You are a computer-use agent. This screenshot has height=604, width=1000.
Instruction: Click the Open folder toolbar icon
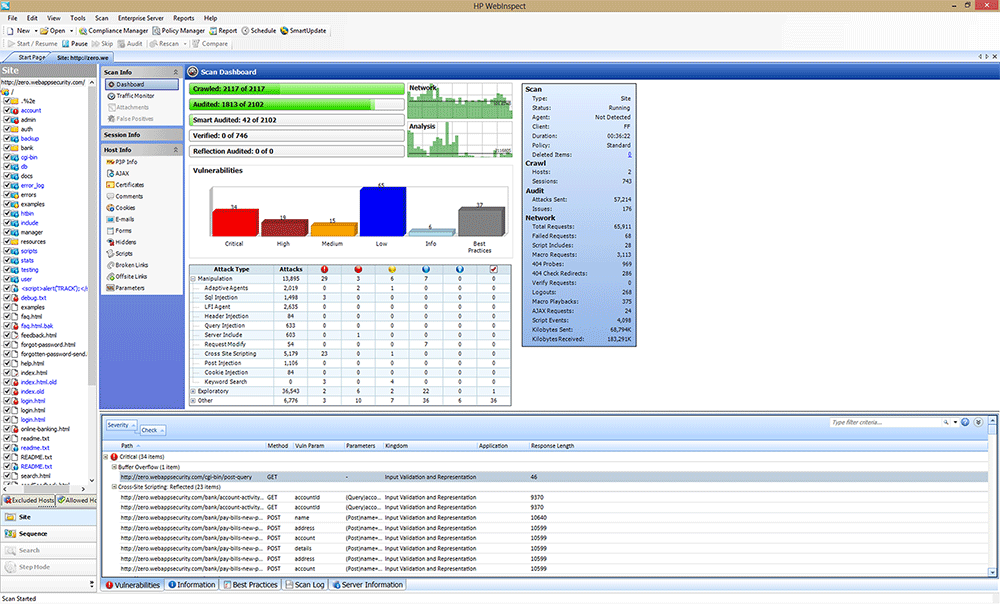pyautogui.click(x=44, y=31)
